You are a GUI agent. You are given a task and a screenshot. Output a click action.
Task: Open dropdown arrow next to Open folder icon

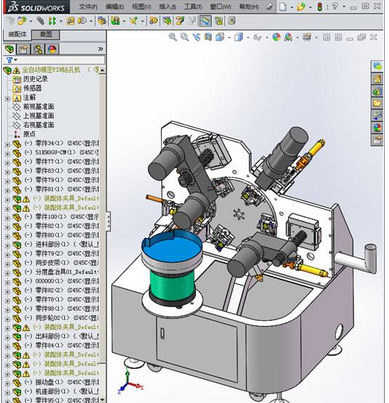pos(310,7)
